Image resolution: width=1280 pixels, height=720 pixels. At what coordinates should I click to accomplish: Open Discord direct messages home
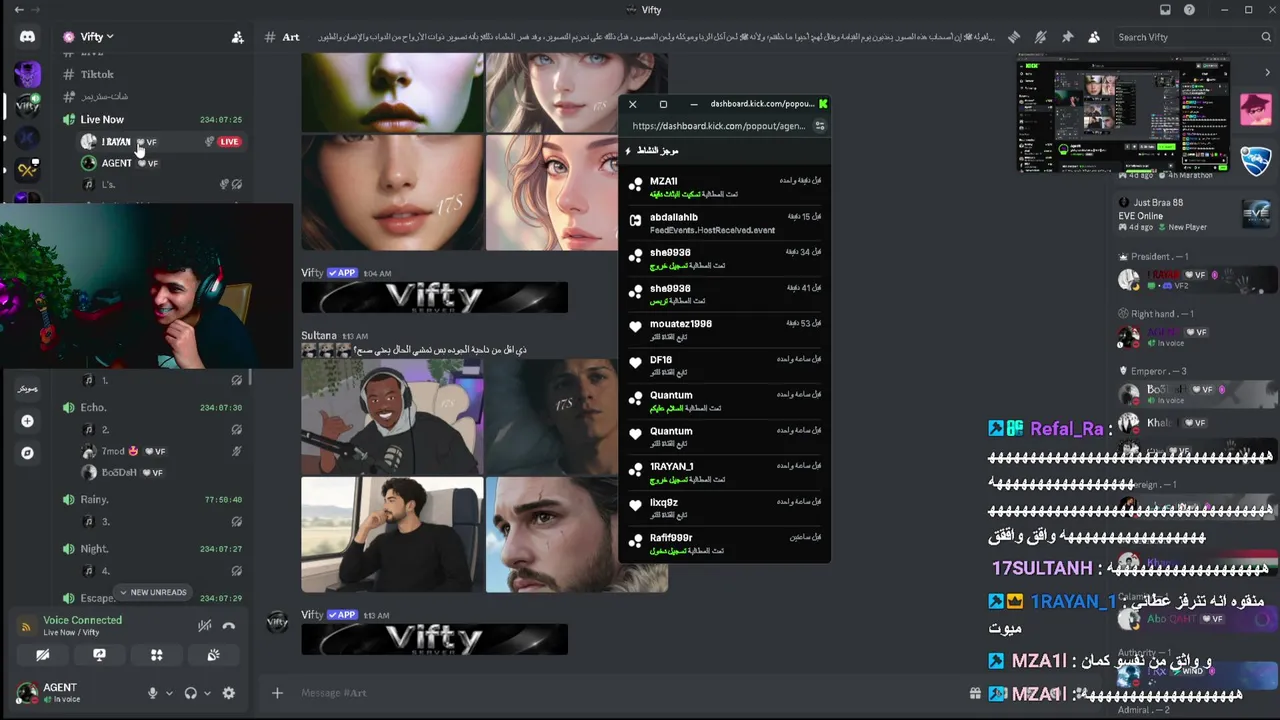point(27,37)
